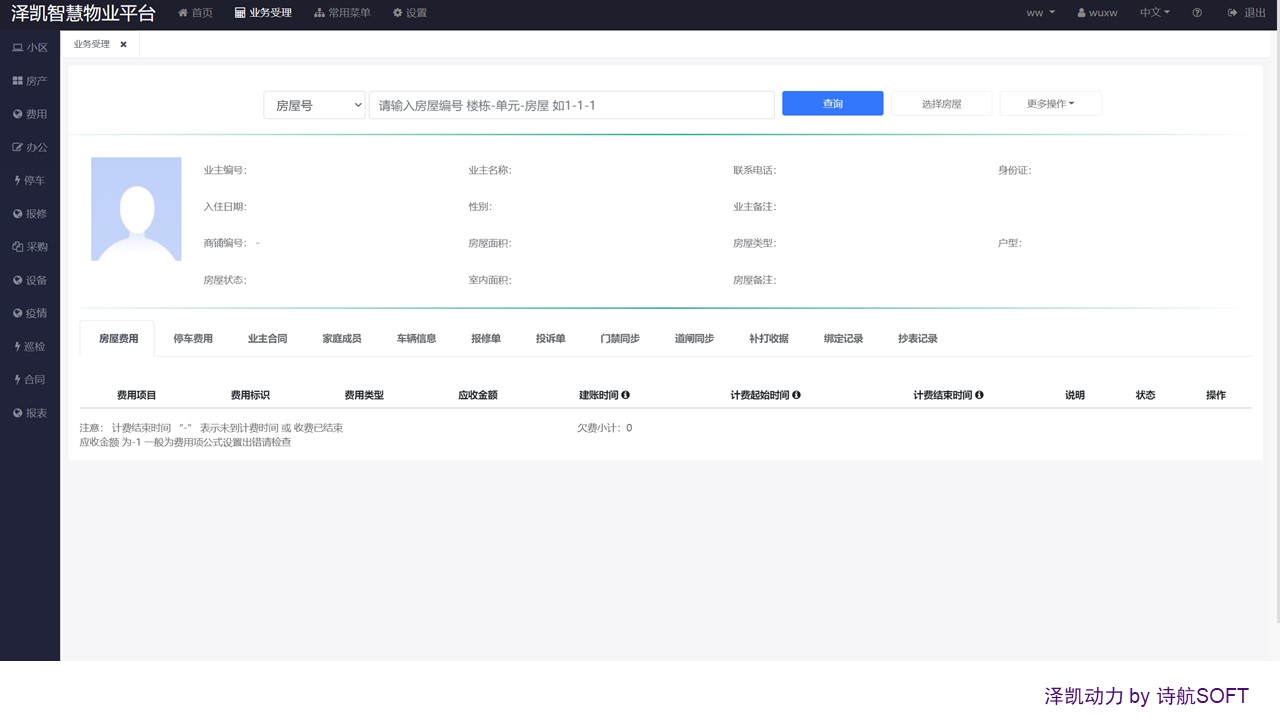1280x720 pixels.
Task: Switch to the 家庭成员 tab
Action: (342, 339)
